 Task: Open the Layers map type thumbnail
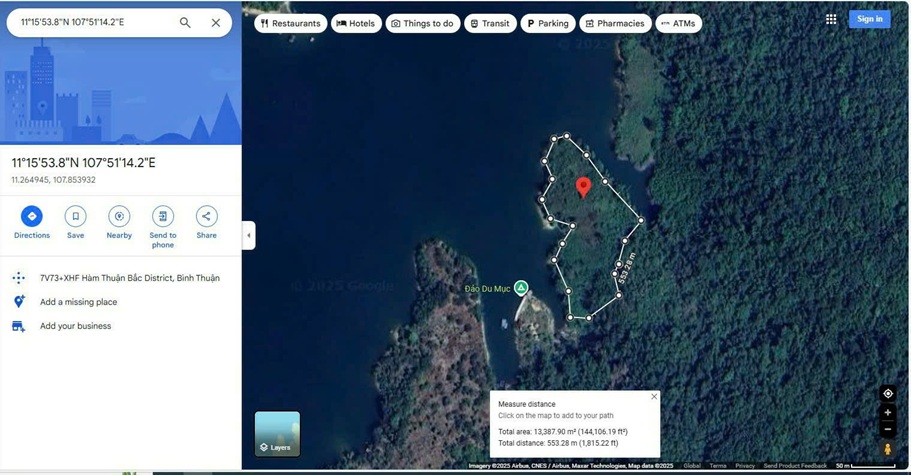point(278,434)
